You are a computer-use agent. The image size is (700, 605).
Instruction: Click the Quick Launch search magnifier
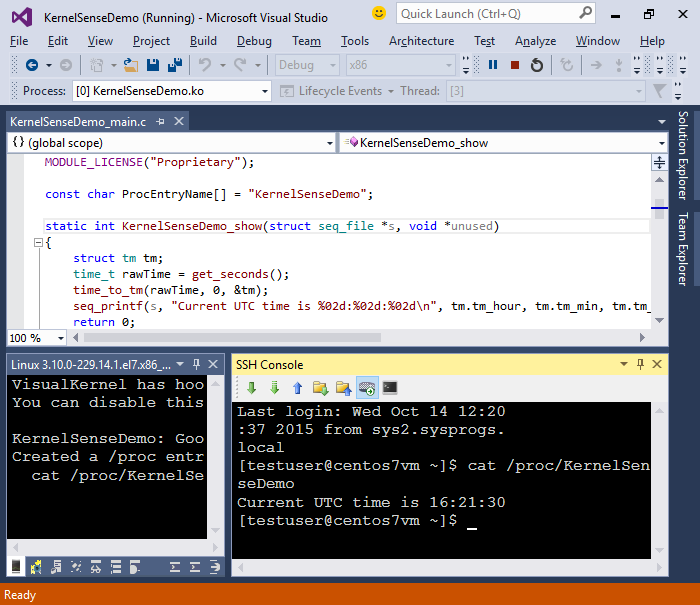pos(585,13)
